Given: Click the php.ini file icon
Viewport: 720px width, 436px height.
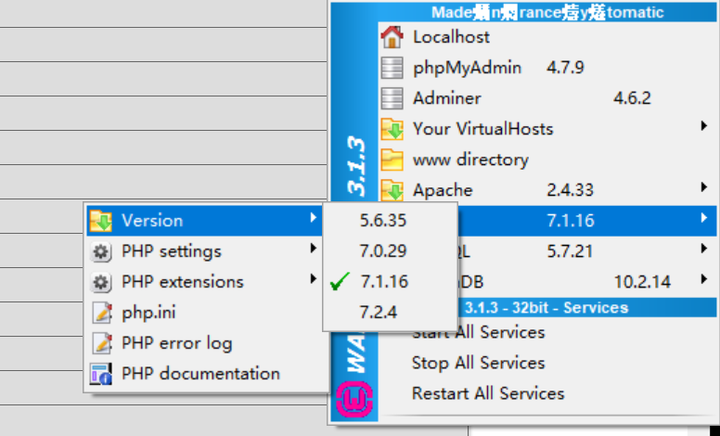Looking at the screenshot, I should pyautogui.click(x=101, y=312).
